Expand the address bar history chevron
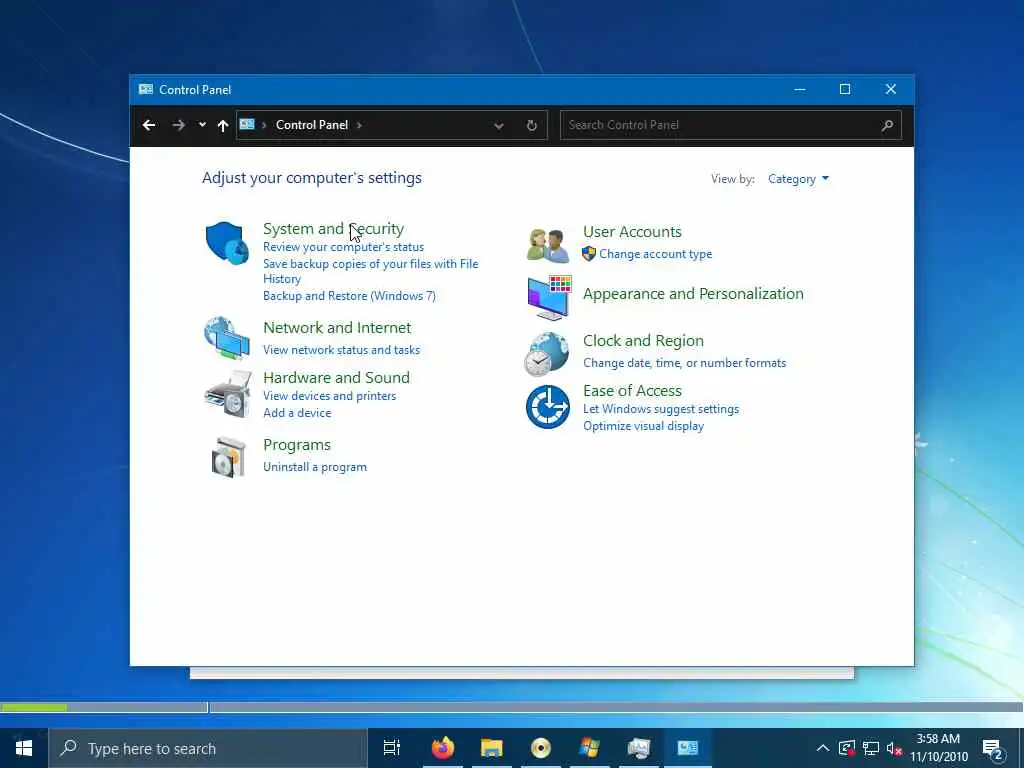1024x768 pixels. point(499,125)
